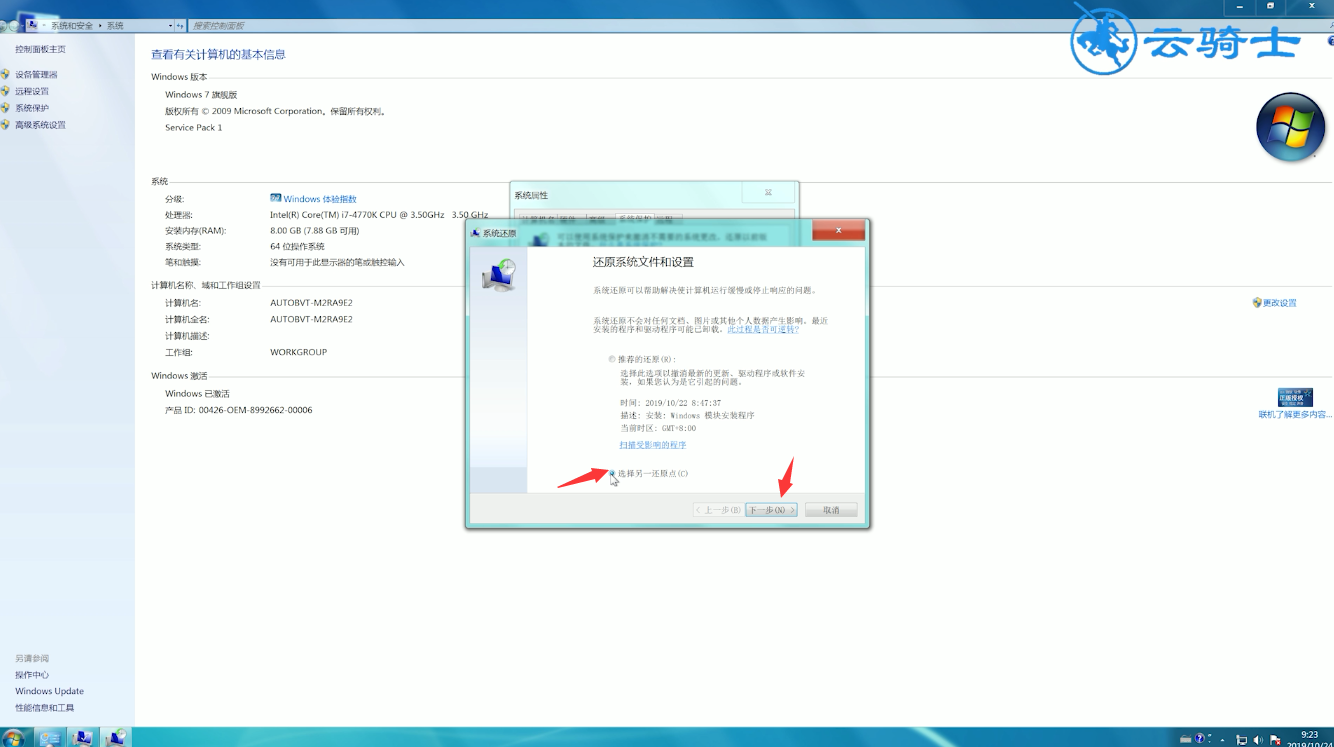Open 设备管理器 in the left sidebar
The image size is (1334, 747).
(x=36, y=75)
